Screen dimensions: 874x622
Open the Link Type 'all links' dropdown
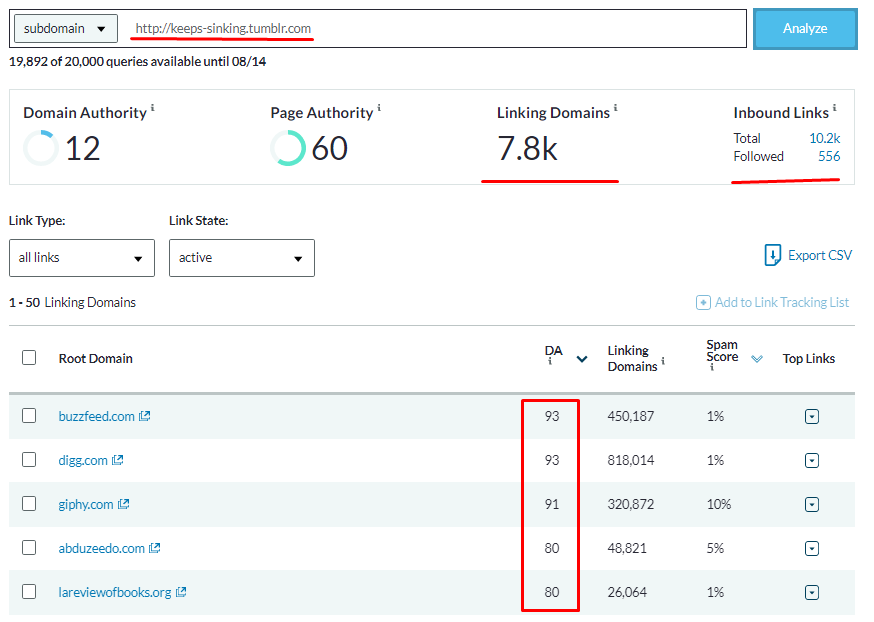point(82,257)
